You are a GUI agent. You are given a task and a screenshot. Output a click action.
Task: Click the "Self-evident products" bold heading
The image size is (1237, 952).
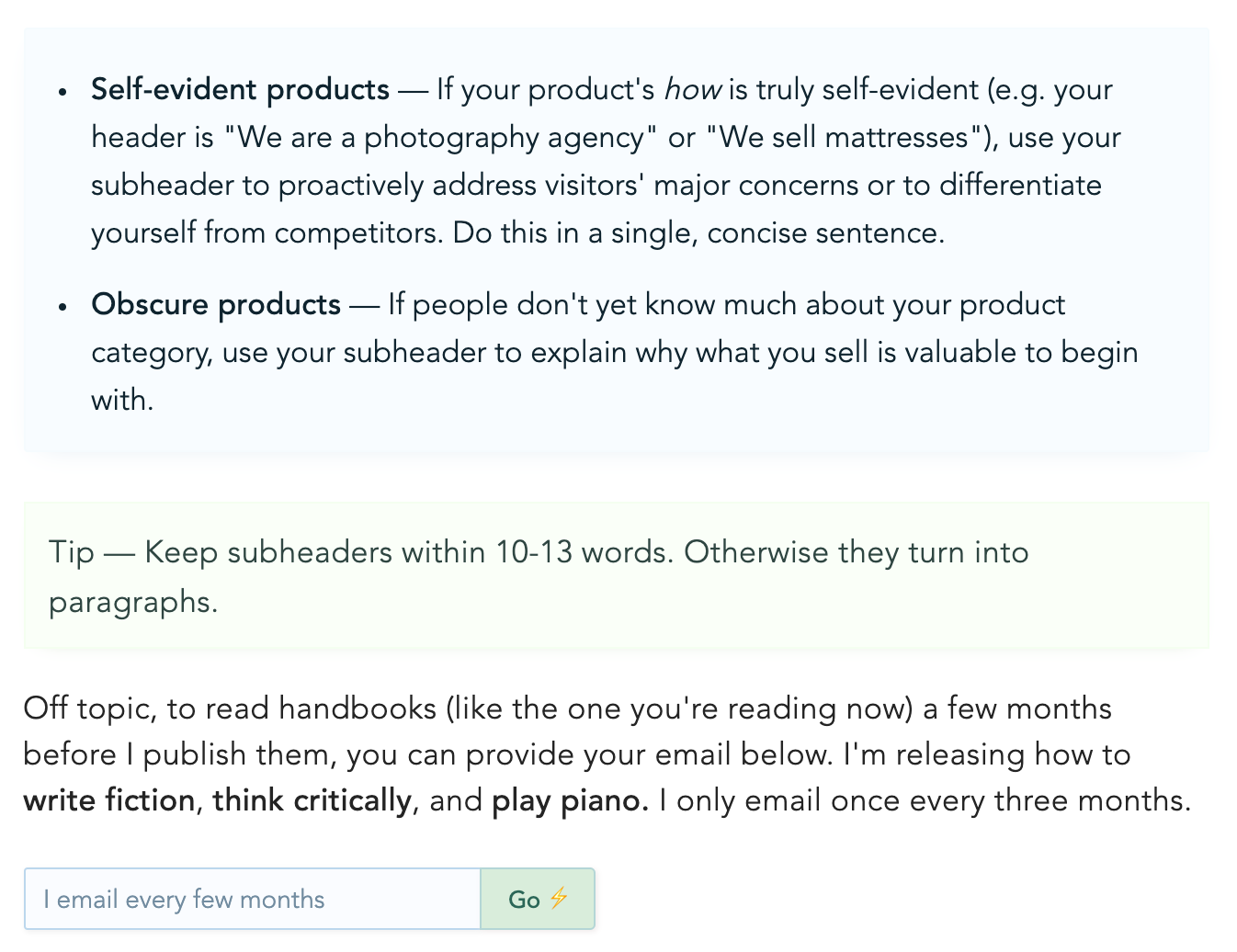pyautogui.click(x=241, y=89)
